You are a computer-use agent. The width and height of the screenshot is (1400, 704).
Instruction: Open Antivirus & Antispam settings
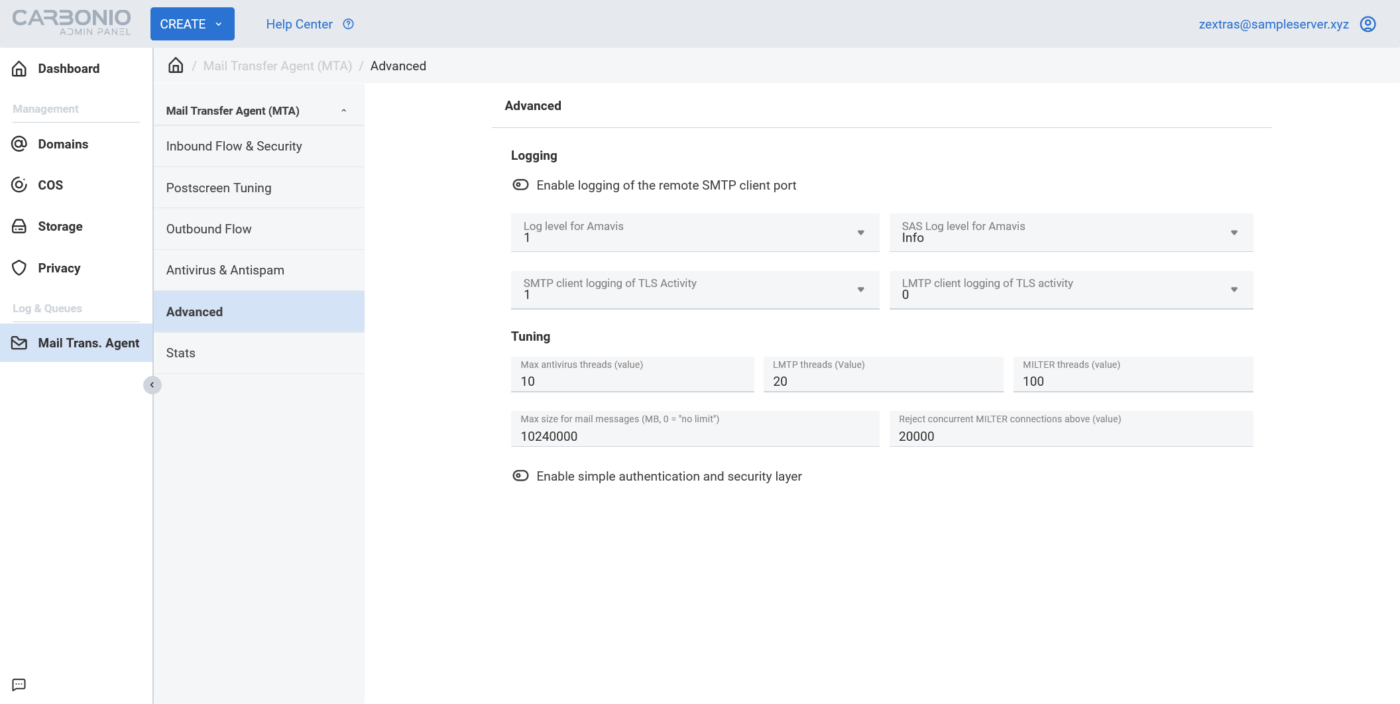pos(258,269)
